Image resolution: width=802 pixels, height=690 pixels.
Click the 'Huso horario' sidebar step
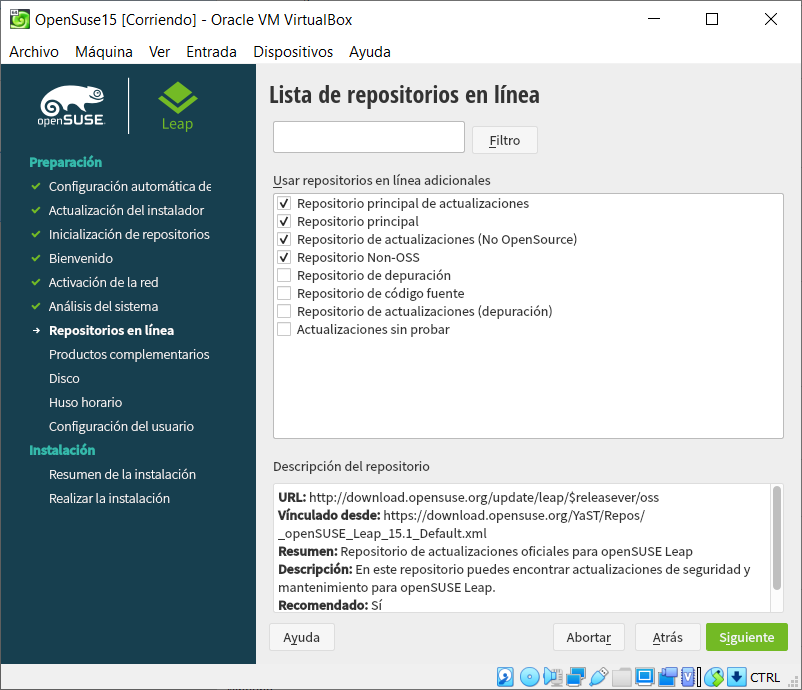85,403
